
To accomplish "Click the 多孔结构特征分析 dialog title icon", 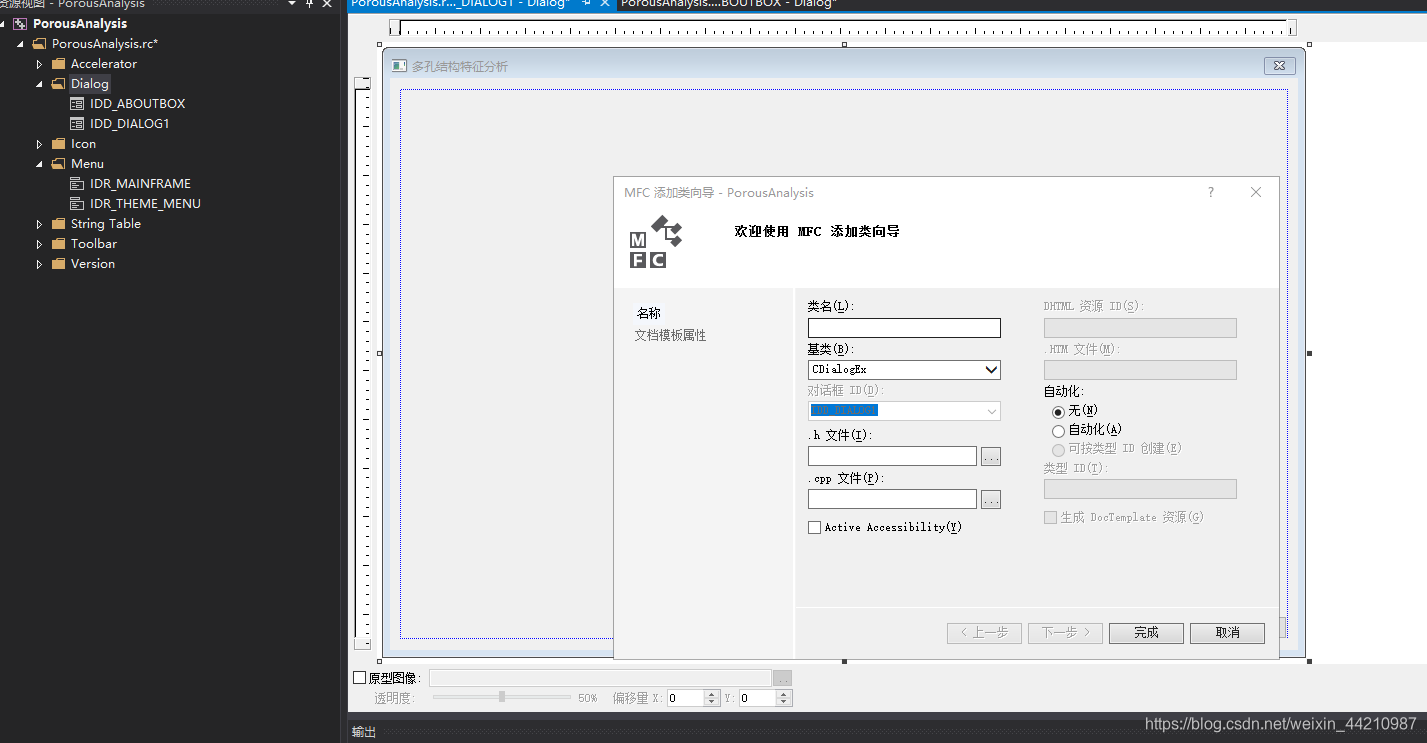I will pos(399,66).
